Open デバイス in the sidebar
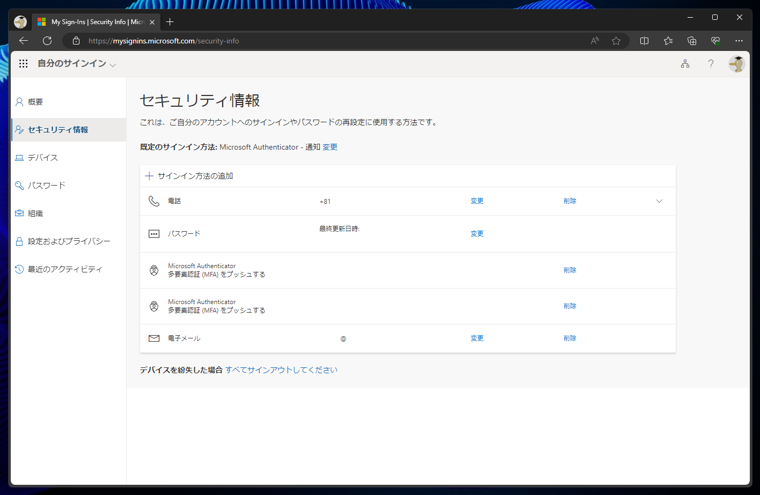760x495 pixels. 68,158
